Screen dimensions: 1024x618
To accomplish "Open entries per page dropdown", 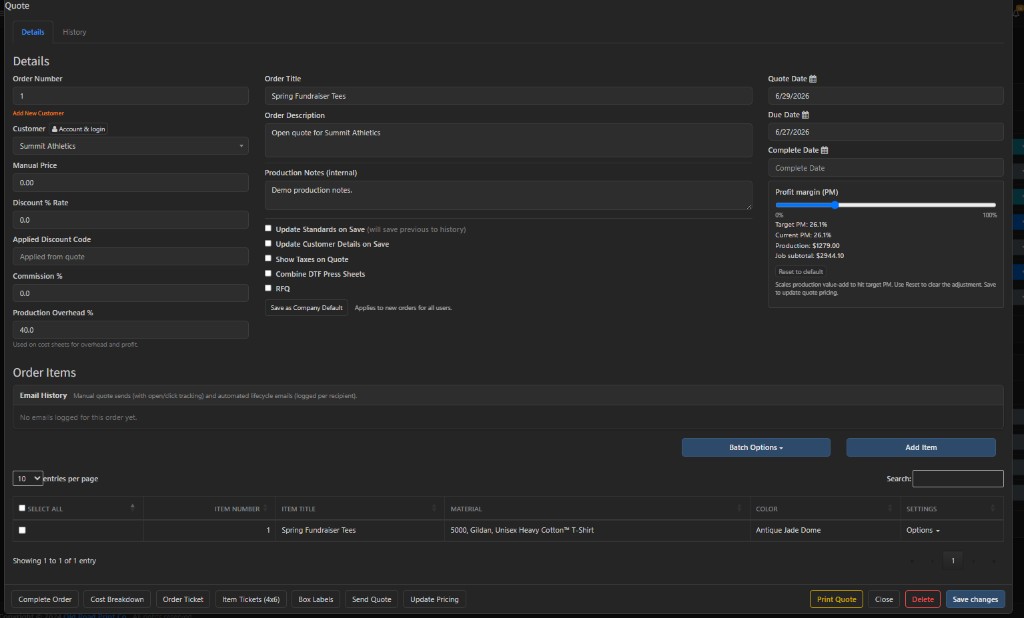I will 27,479.
